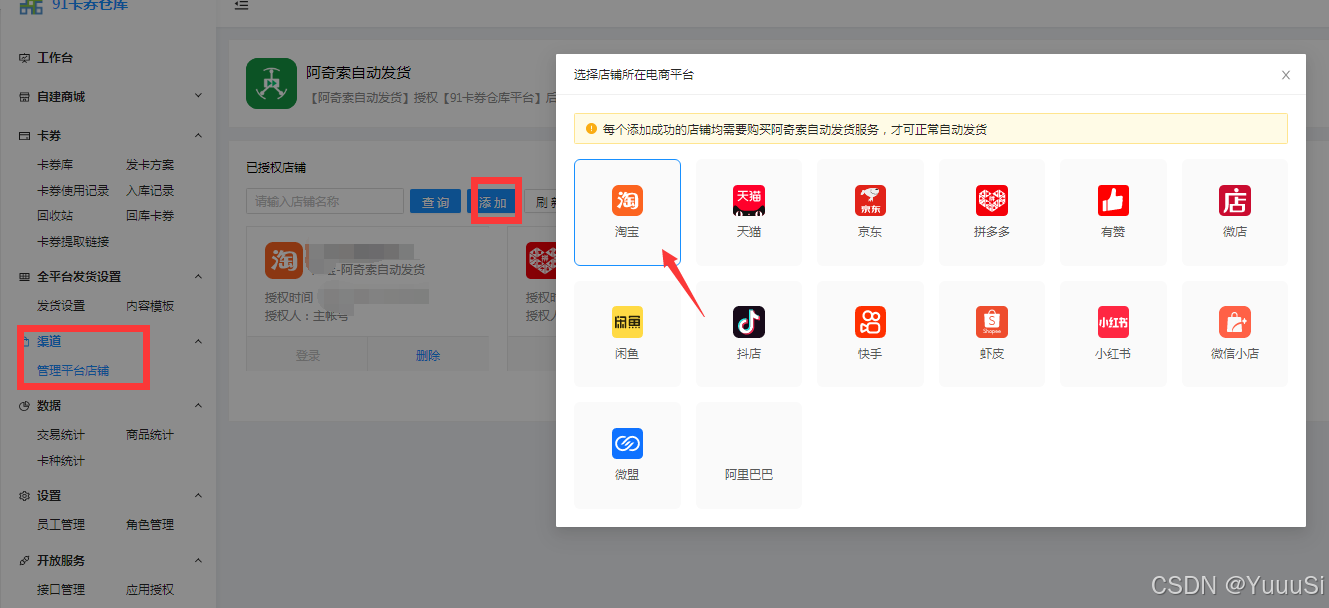Close the platform selection dialog
The width and height of the screenshot is (1329, 608).
[x=1286, y=75]
